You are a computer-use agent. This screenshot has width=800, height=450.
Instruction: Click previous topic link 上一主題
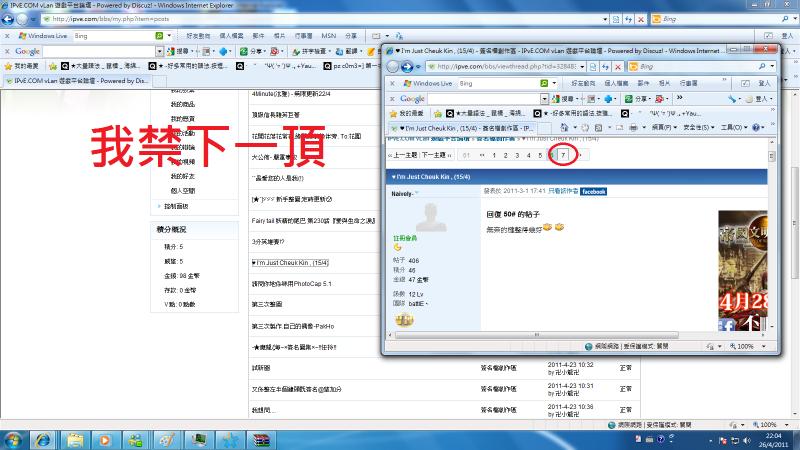click(403, 155)
